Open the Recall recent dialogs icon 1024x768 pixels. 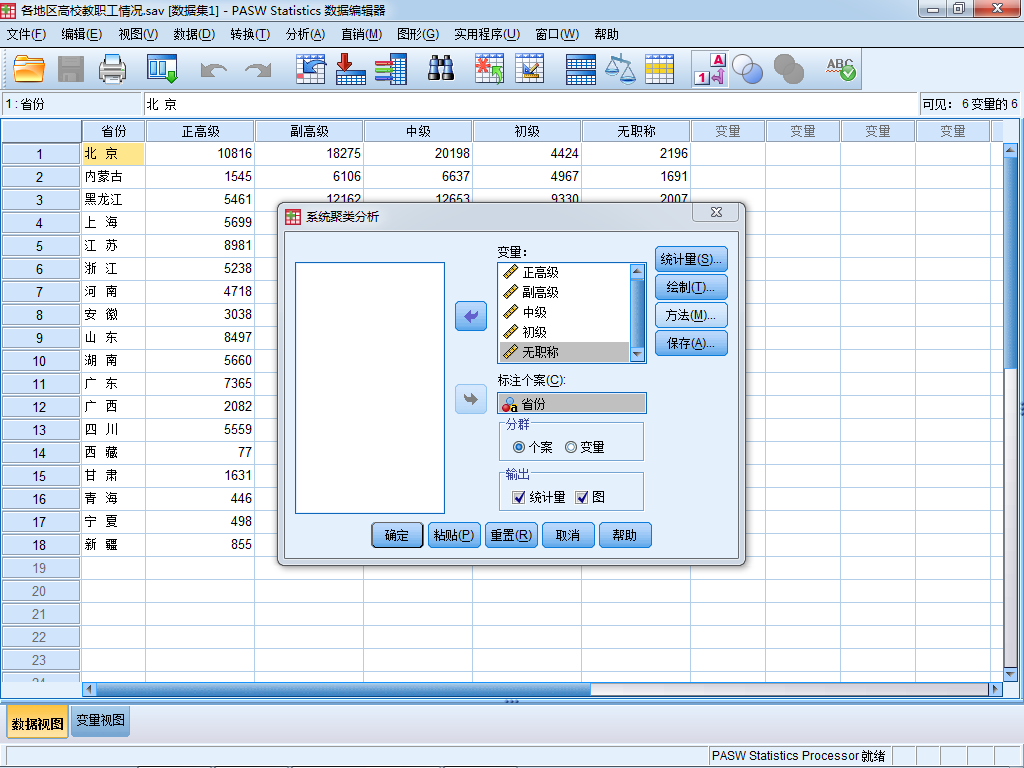pos(162,69)
